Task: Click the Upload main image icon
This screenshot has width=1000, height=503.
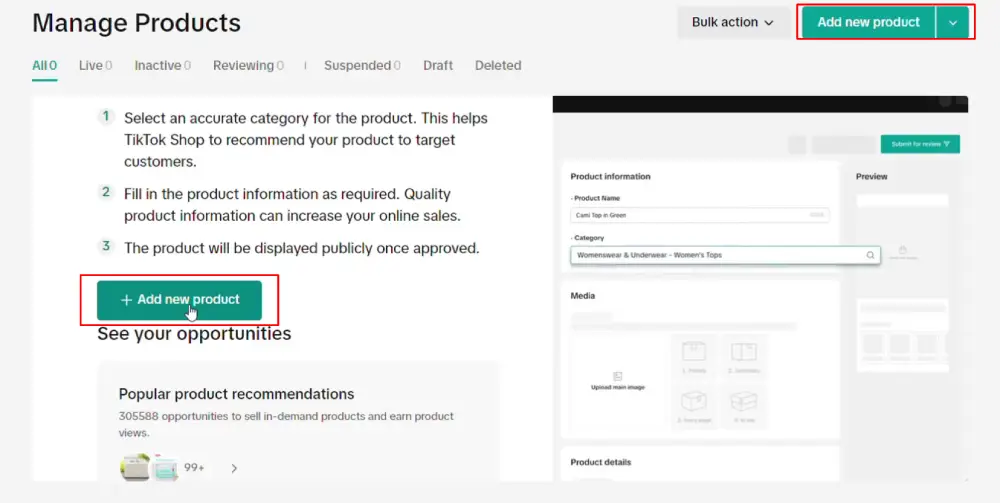Action: pos(617,376)
